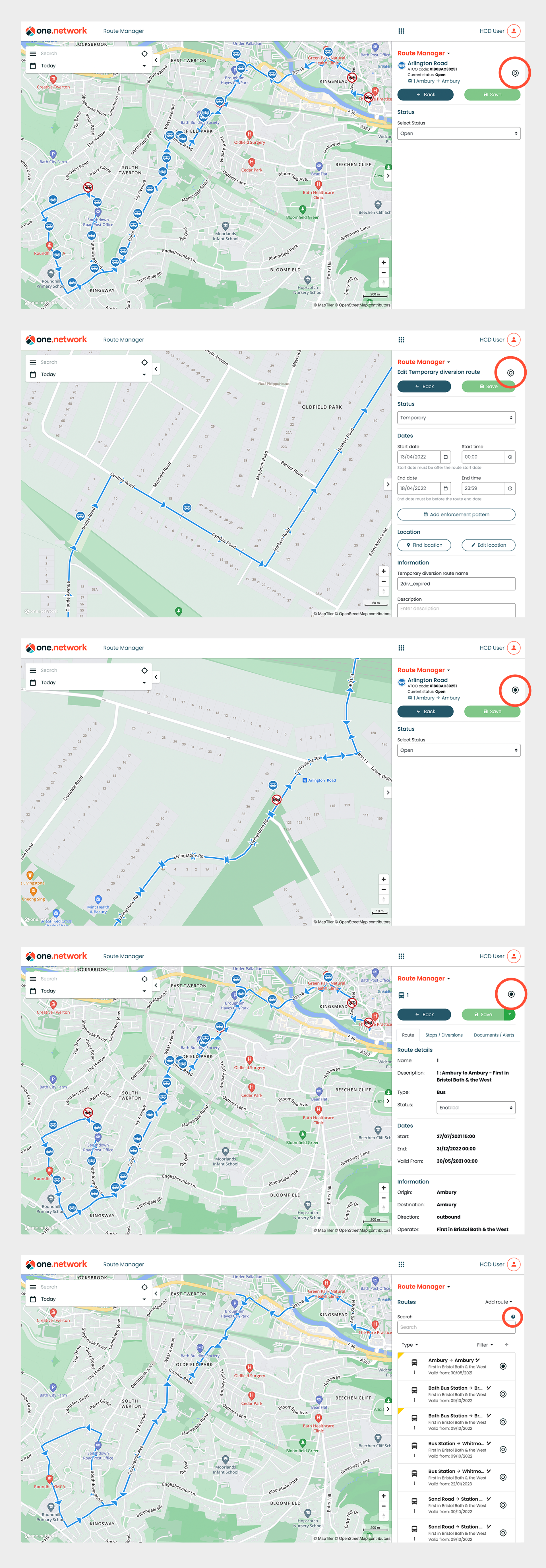Open apps grid icon on Routes list screen
Image resolution: width=546 pixels, height=1568 pixels.
point(401,1264)
